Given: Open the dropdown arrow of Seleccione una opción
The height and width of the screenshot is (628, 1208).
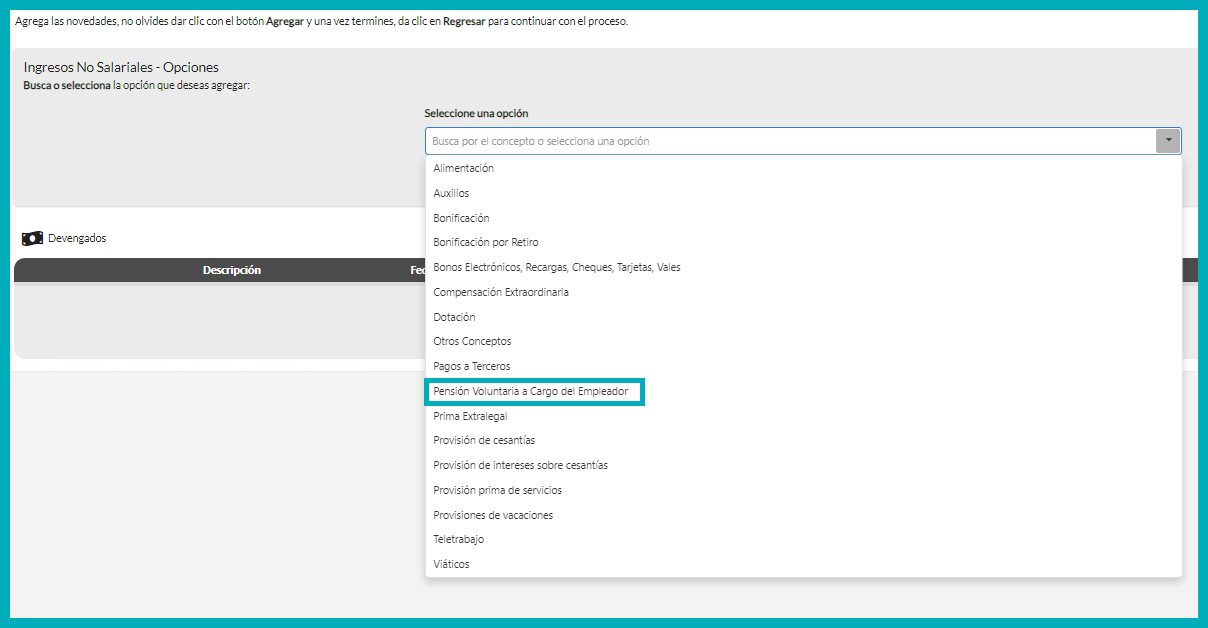Looking at the screenshot, I should [x=1168, y=141].
